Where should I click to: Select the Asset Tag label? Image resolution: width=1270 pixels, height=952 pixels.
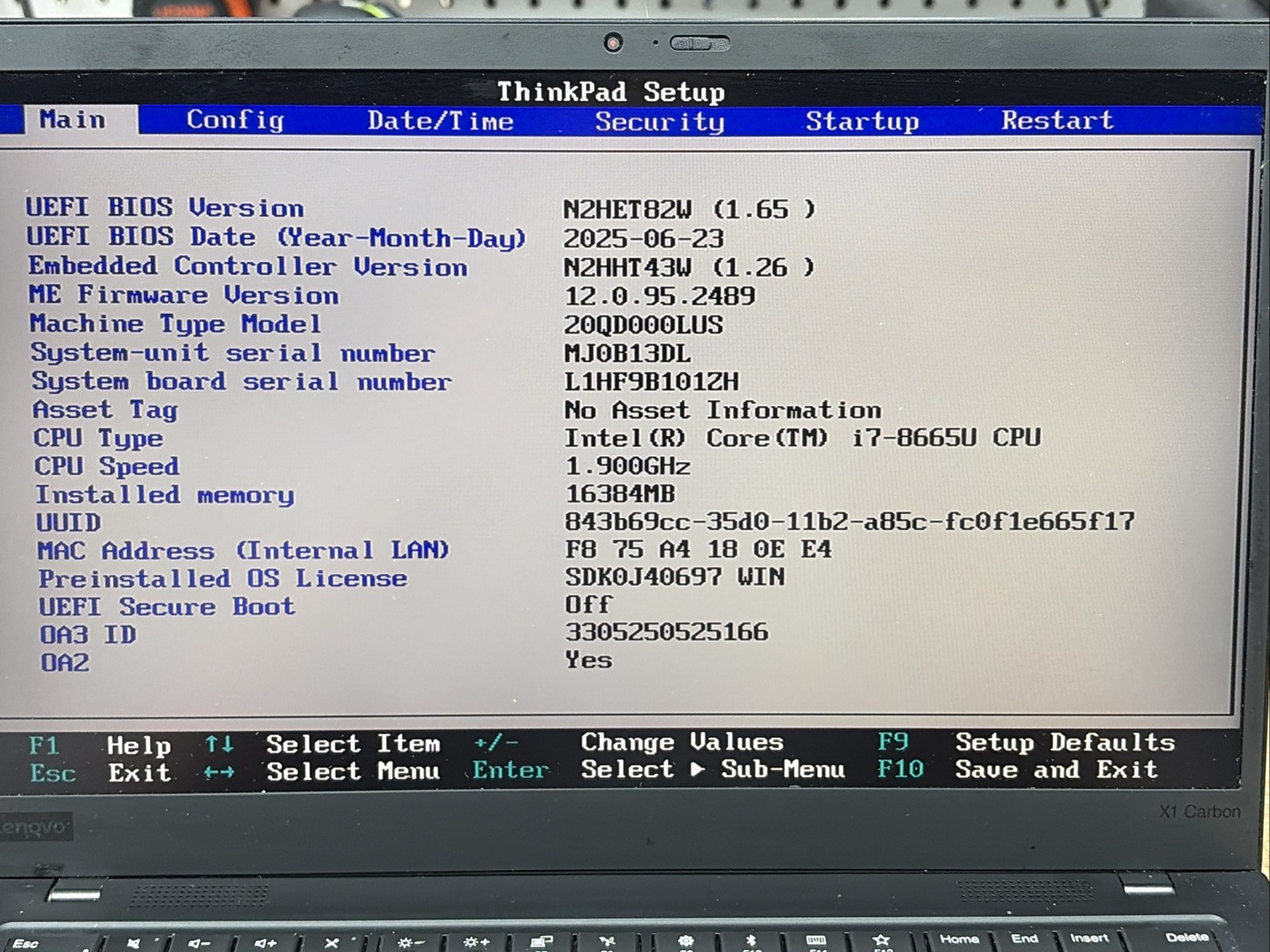pos(105,410)
